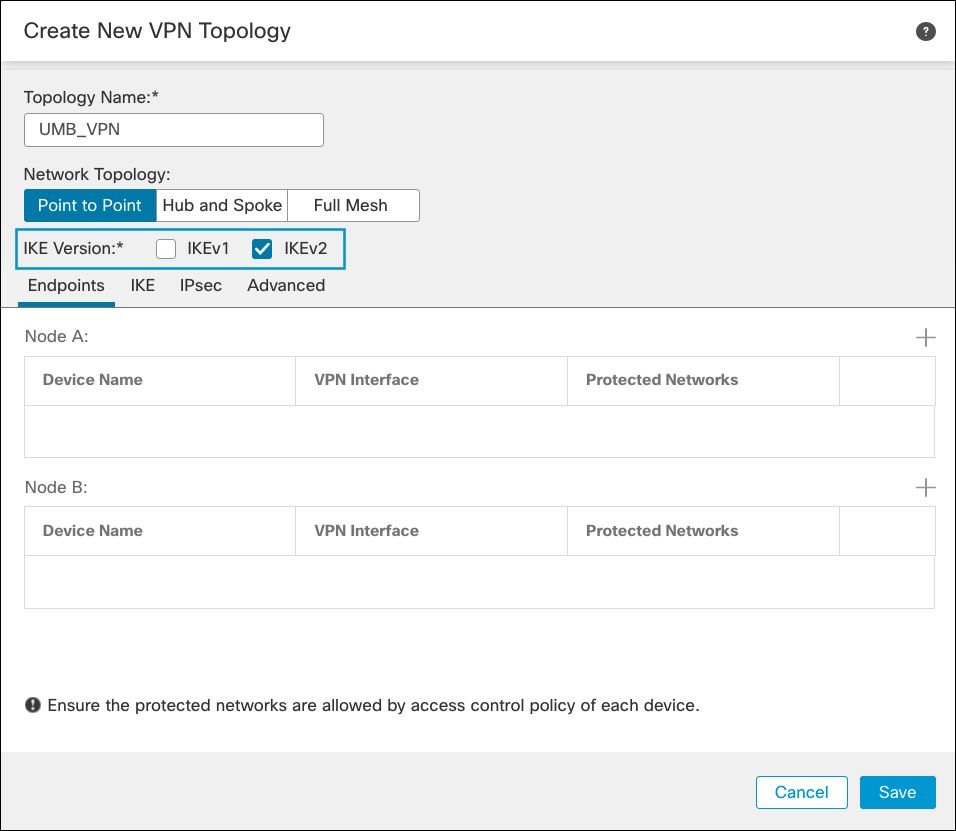This screenshot has height=831, width=956.
Task: Cancel the VPN topology creation
Action: click(x=801, y=792)
